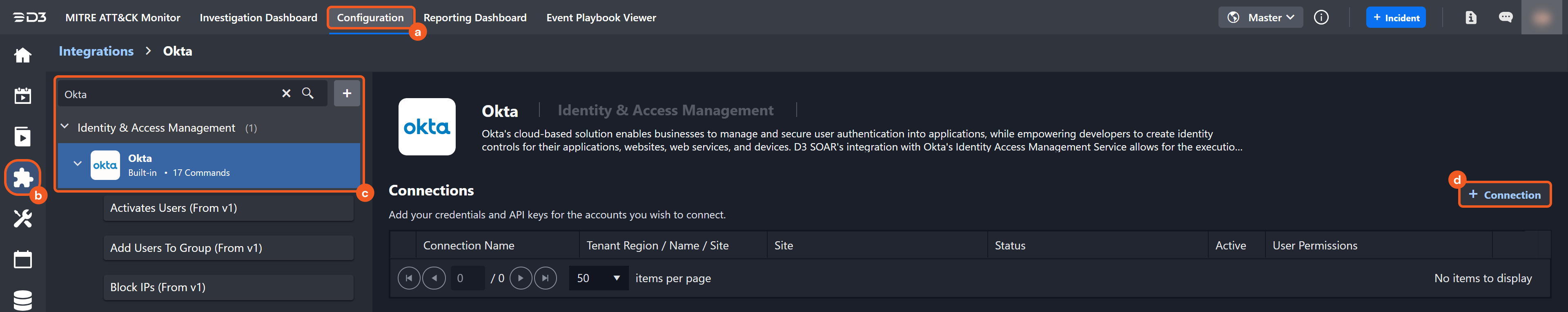Open the Reporting Dashboard tab
Screen dimensions: 1568x312
[475, 18]
